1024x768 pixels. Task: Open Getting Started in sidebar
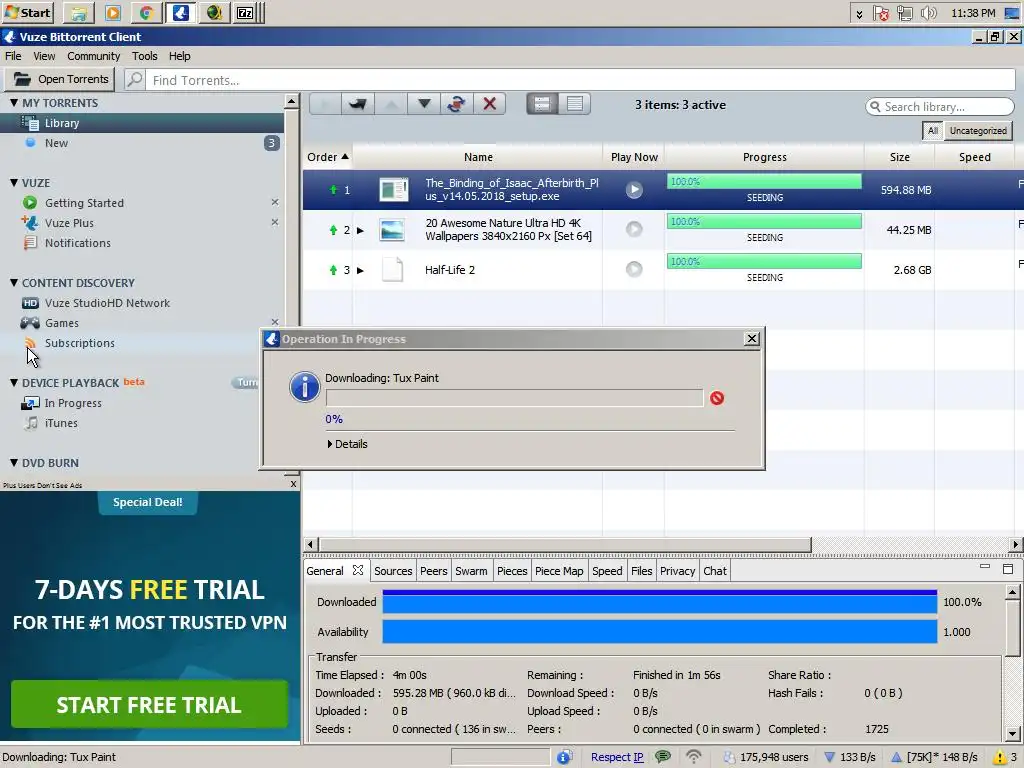click(84, 203)
